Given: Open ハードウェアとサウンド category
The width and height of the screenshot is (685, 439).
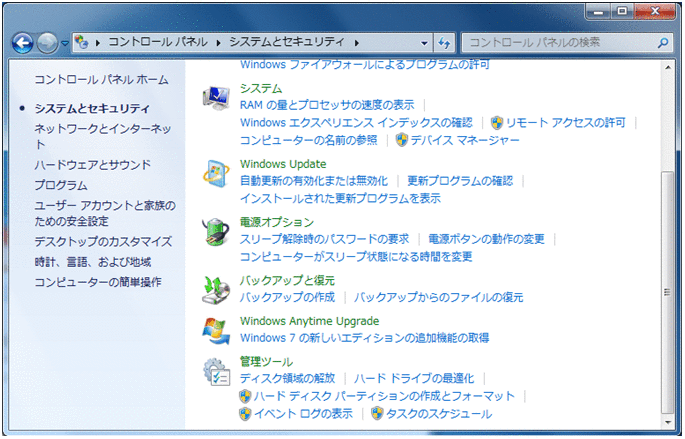Looking at the screenshot, I should tap(93, 165).
